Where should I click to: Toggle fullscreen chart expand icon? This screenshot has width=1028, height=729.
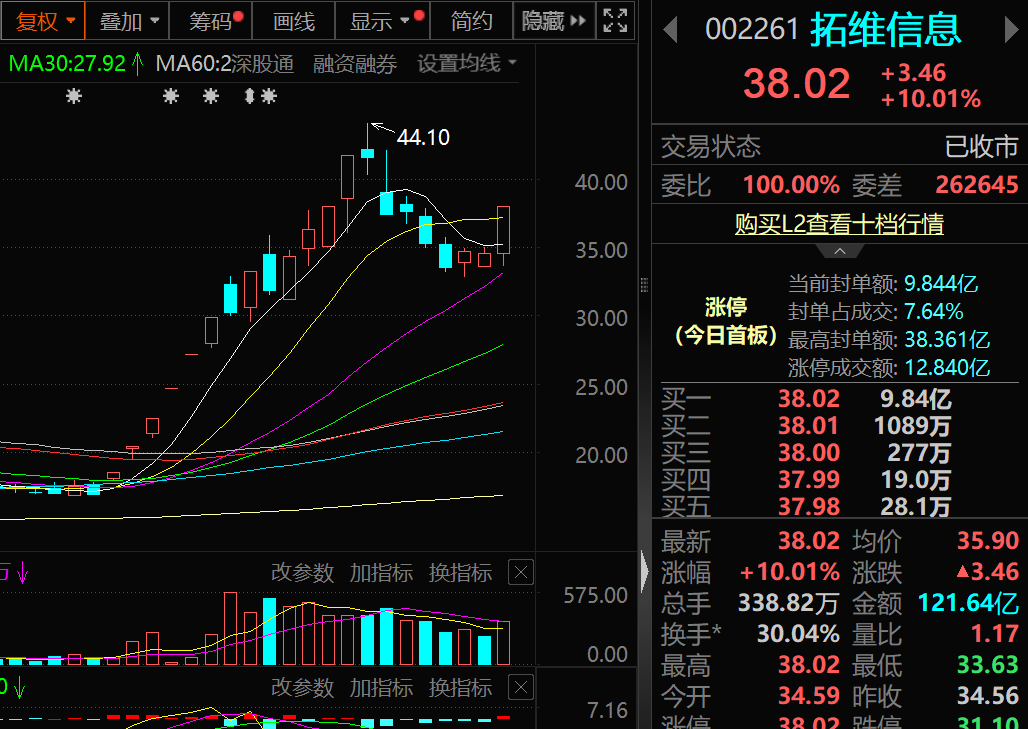[x=615, y=21]
